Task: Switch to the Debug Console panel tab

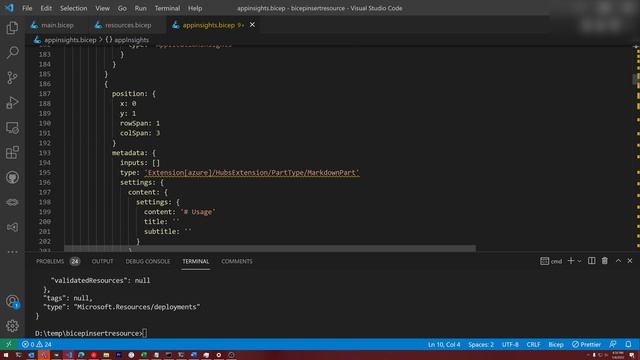Action: pos(148,261)
